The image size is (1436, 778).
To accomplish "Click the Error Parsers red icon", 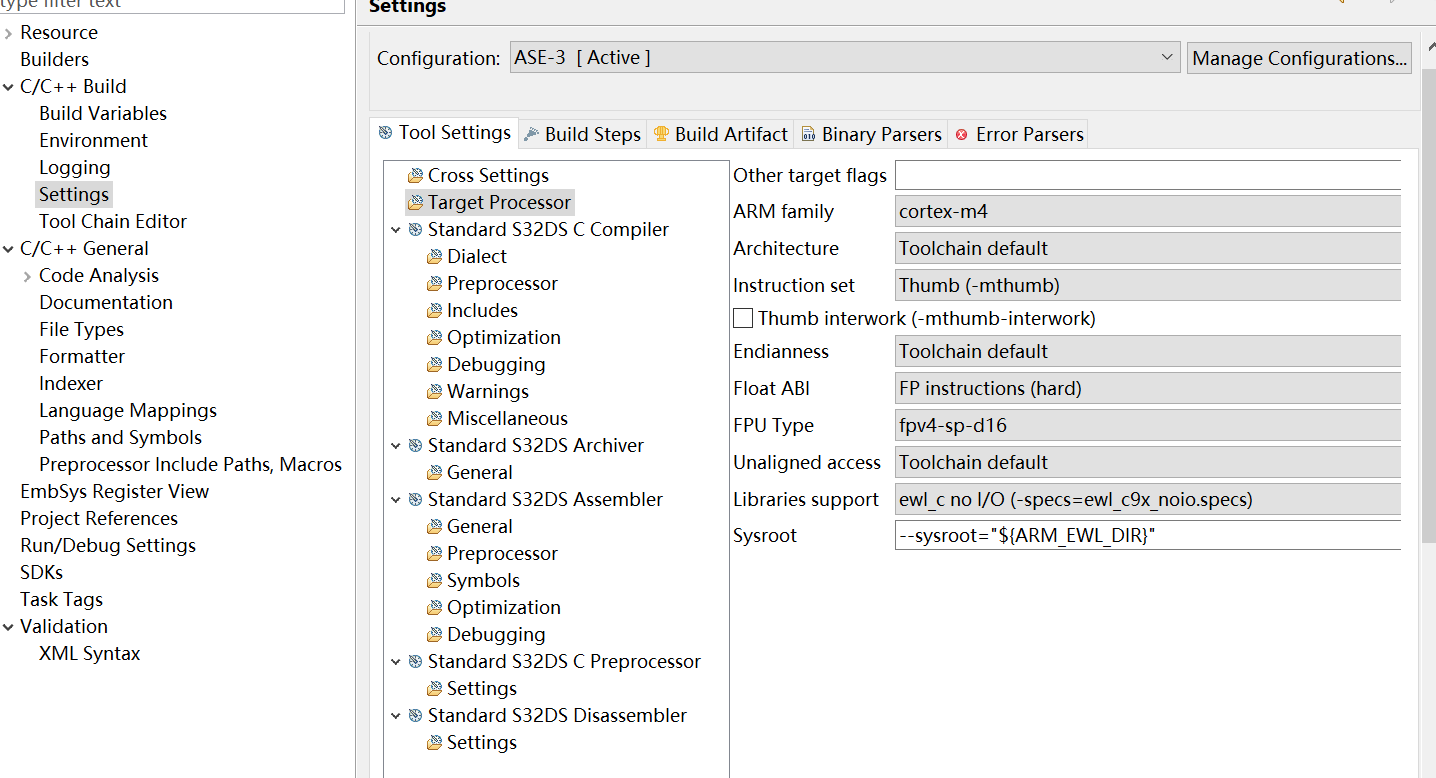I will 962,134.
